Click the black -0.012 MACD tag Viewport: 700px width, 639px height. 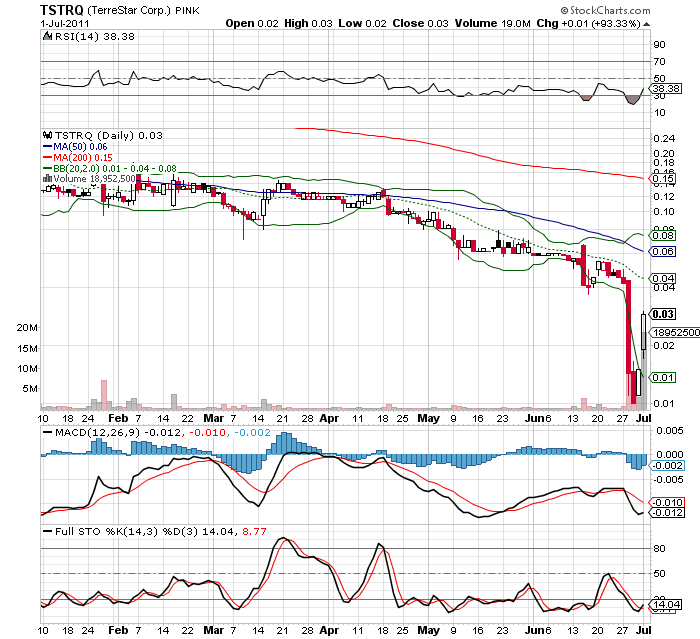click(x=667, y=512)
